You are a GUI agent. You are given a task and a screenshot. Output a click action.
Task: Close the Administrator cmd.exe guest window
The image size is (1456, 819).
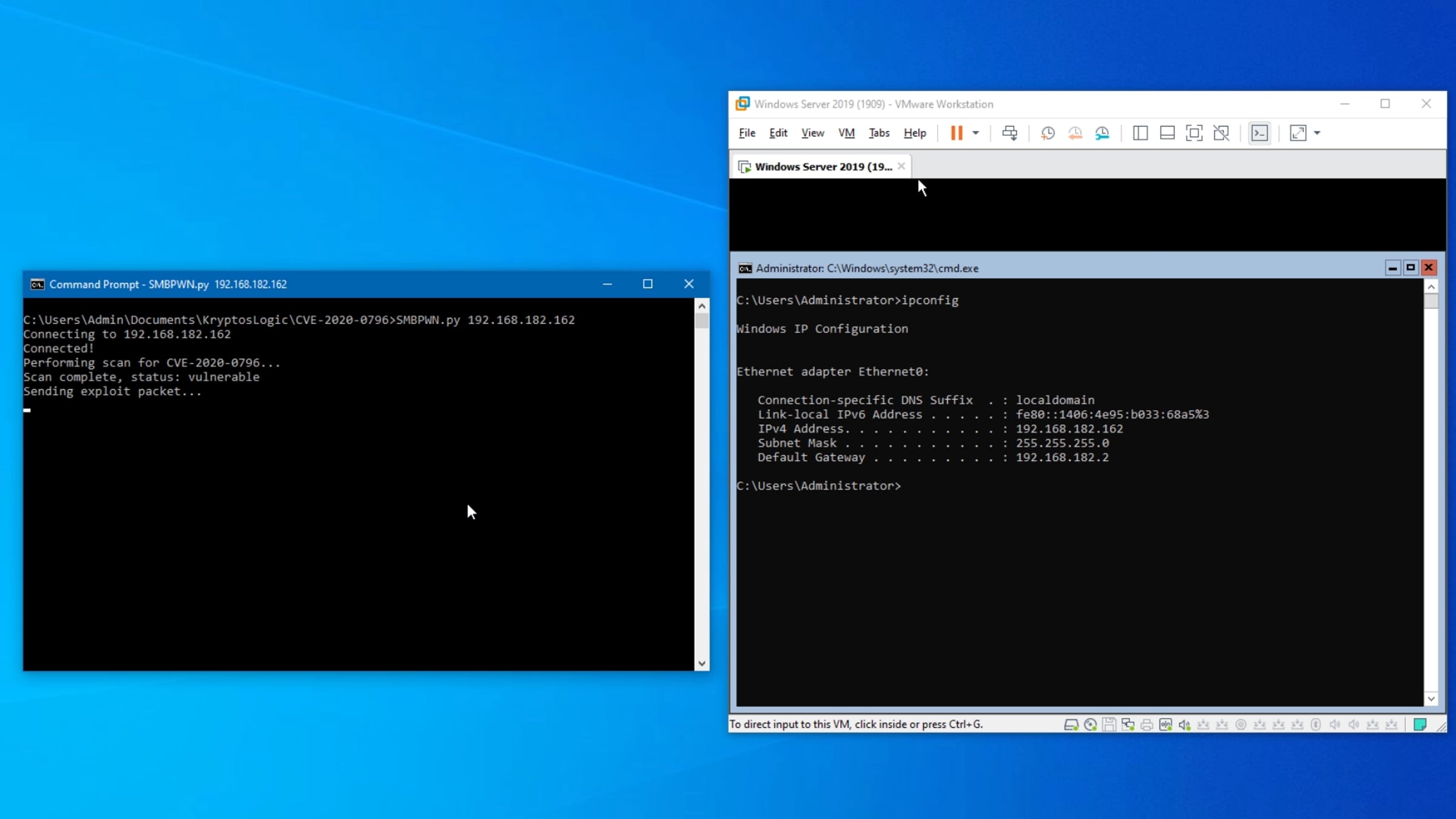coord(1429,268)
